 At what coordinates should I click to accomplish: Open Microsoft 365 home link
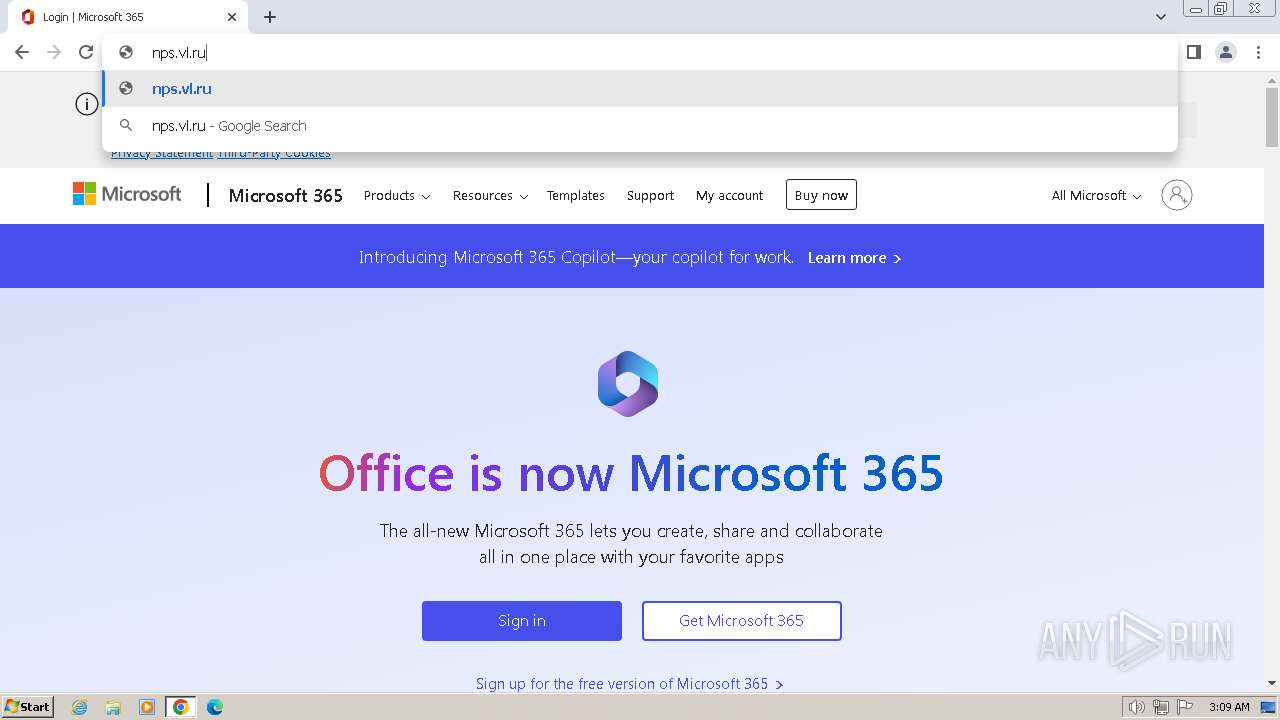pos(285,196)
